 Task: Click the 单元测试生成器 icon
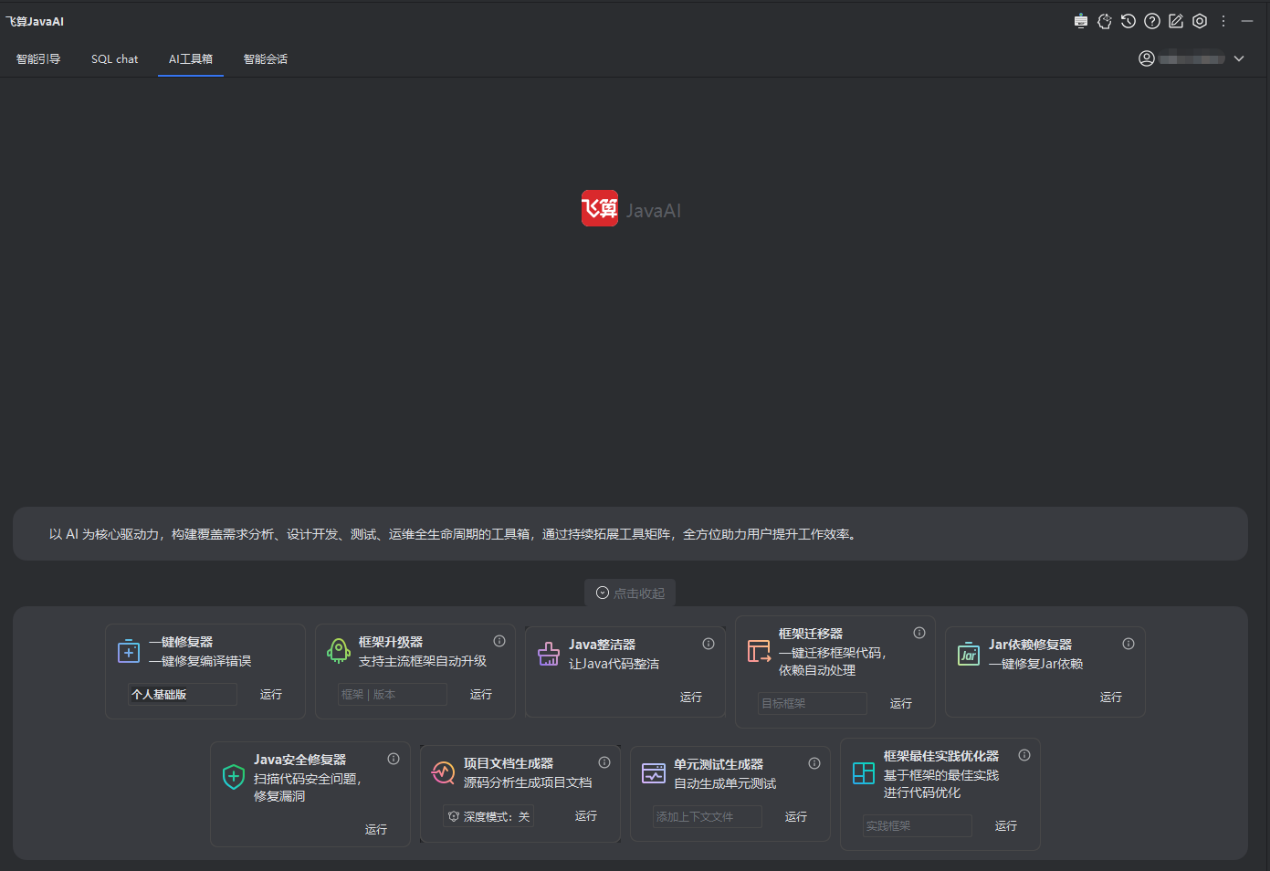(x=653, y=773)
